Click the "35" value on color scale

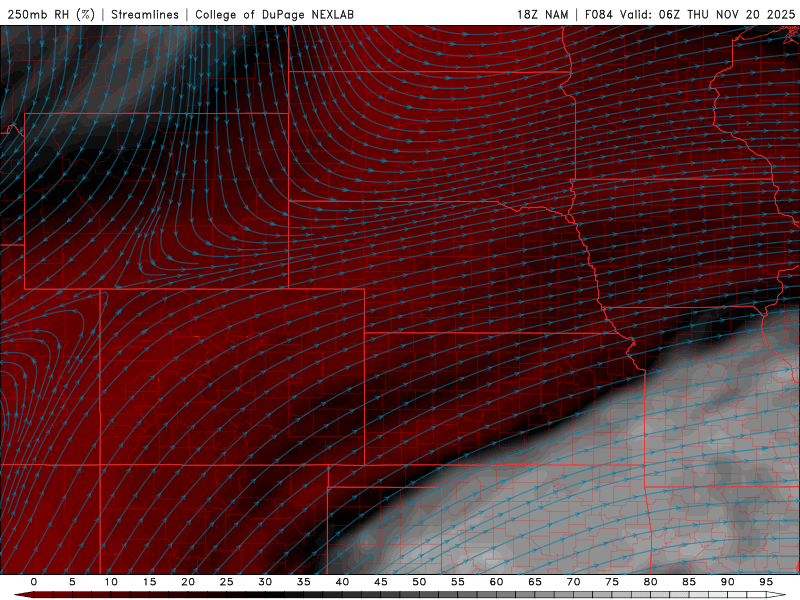coord(304,582)
